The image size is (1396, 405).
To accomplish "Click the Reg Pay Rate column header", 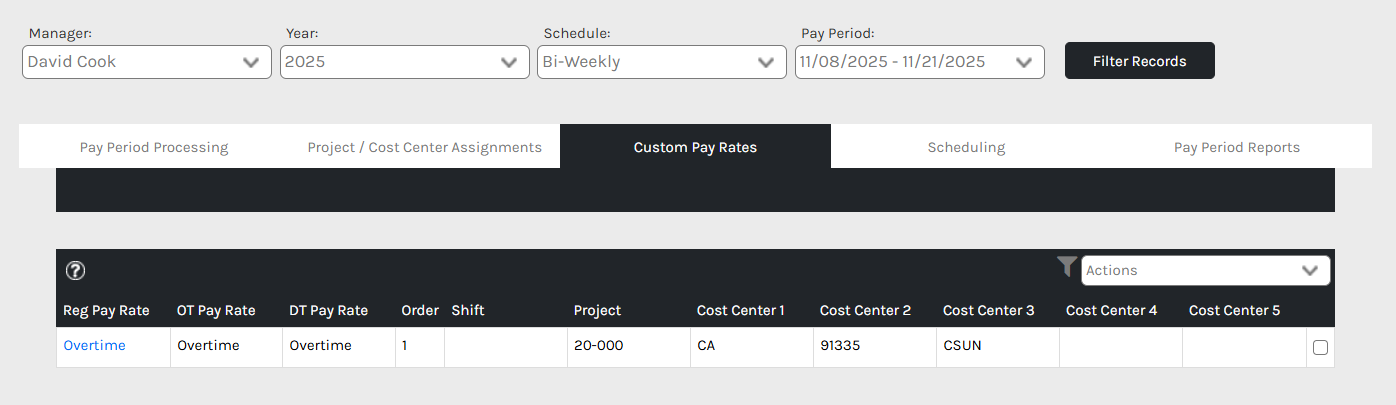I will (106, 311).
